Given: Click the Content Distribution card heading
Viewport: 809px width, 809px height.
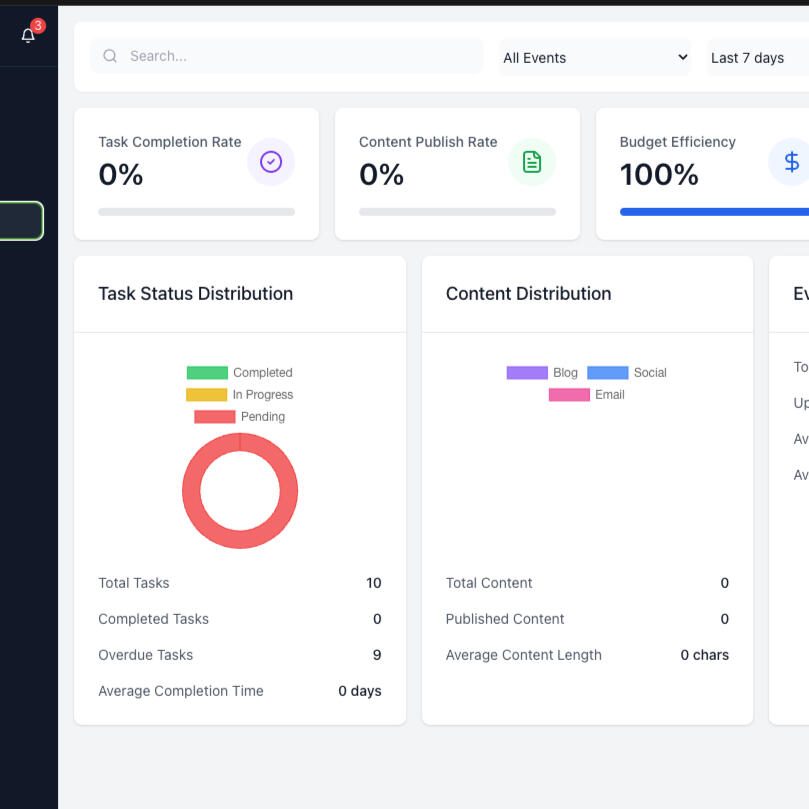Looking at the screenshot, I should pyautogui.click(x=528, y=294).
